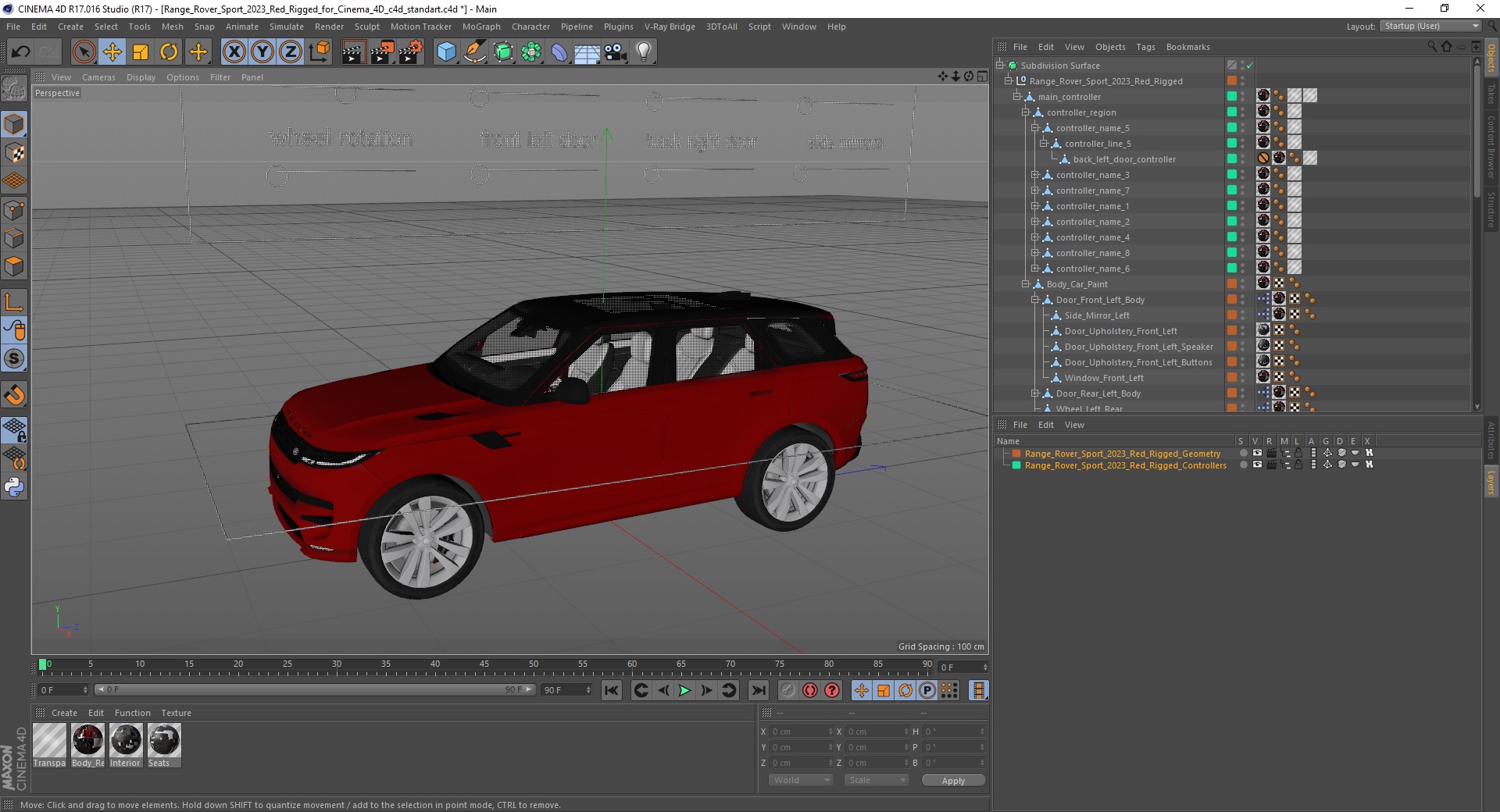
Task: Open Object Manager Tags menu
Action: click(1145, 47)
